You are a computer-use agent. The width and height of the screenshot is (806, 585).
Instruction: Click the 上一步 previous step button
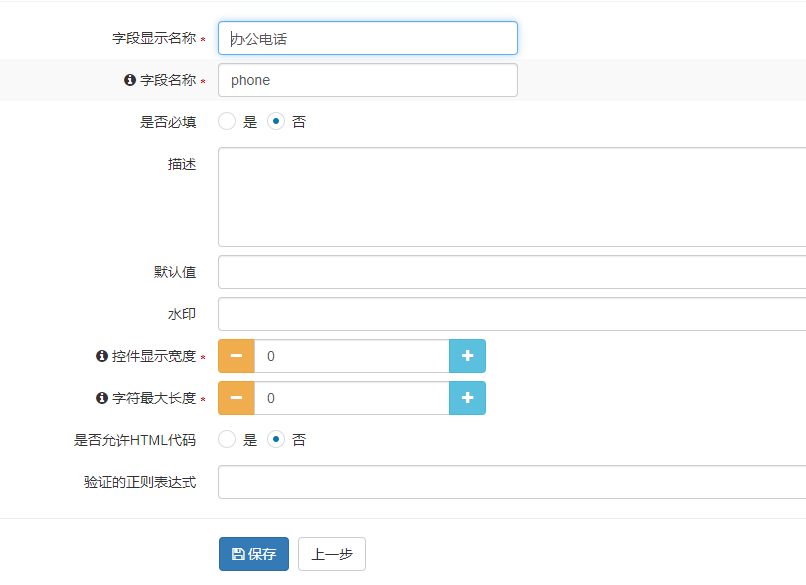pyautogui.click(x=332, y=554)
